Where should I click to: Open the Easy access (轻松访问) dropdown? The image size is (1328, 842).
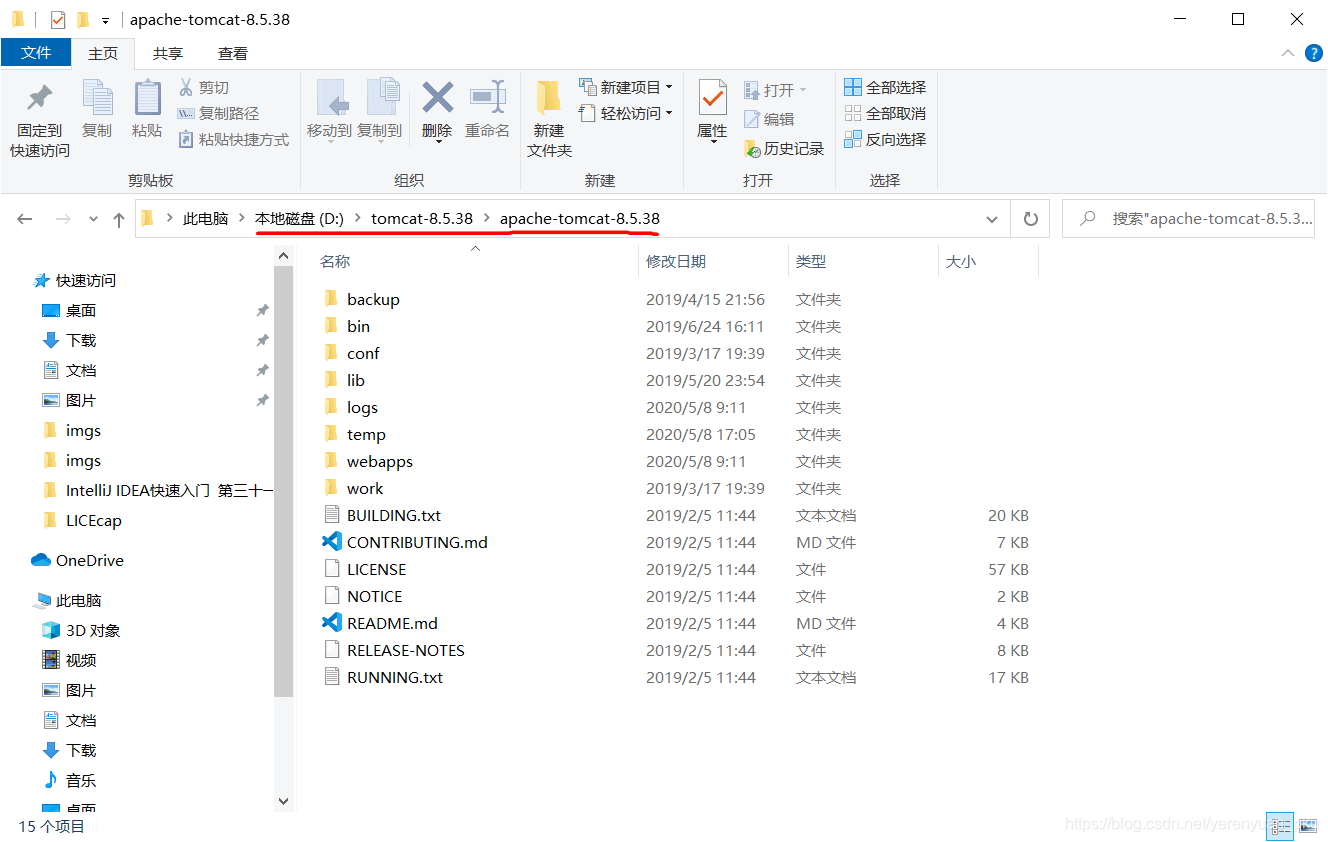[x=625, y=114]
